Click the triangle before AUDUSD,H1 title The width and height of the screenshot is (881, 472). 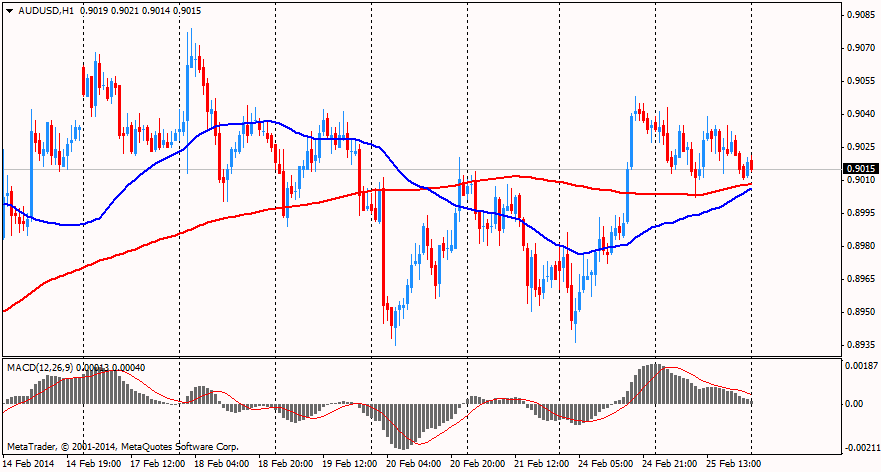pyautogui.click(x=10, y=11)
